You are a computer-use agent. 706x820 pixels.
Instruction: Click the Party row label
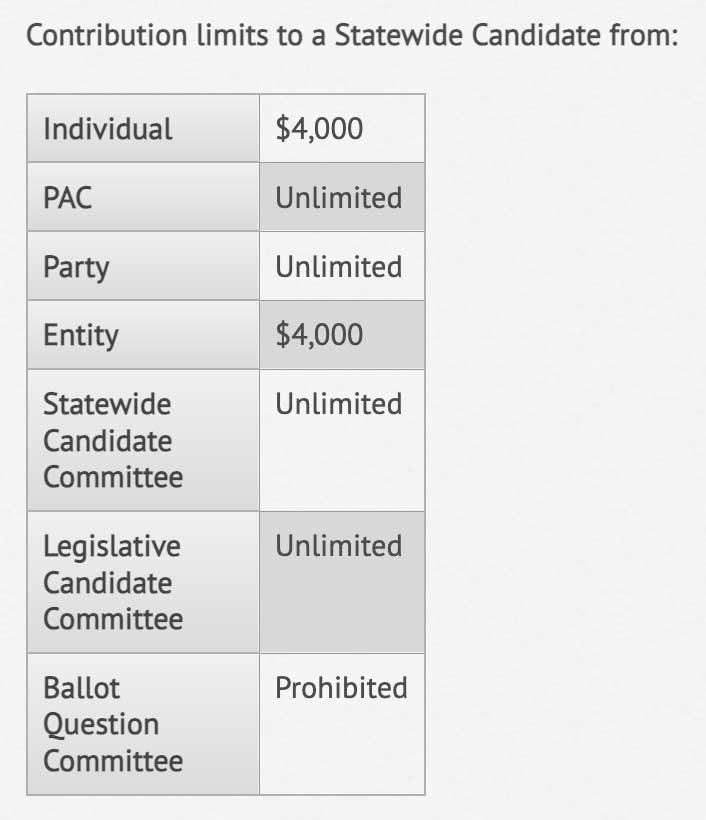pyautogui.click(x=143, y=266)
